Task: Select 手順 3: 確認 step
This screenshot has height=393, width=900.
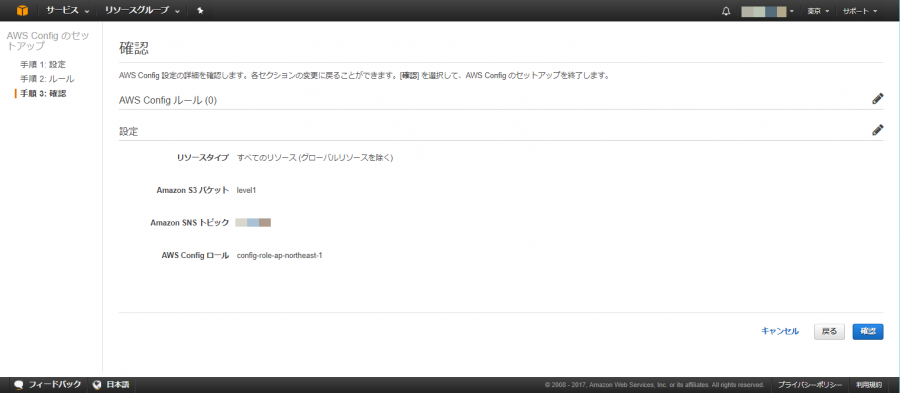Action: (x=43, y=93)
